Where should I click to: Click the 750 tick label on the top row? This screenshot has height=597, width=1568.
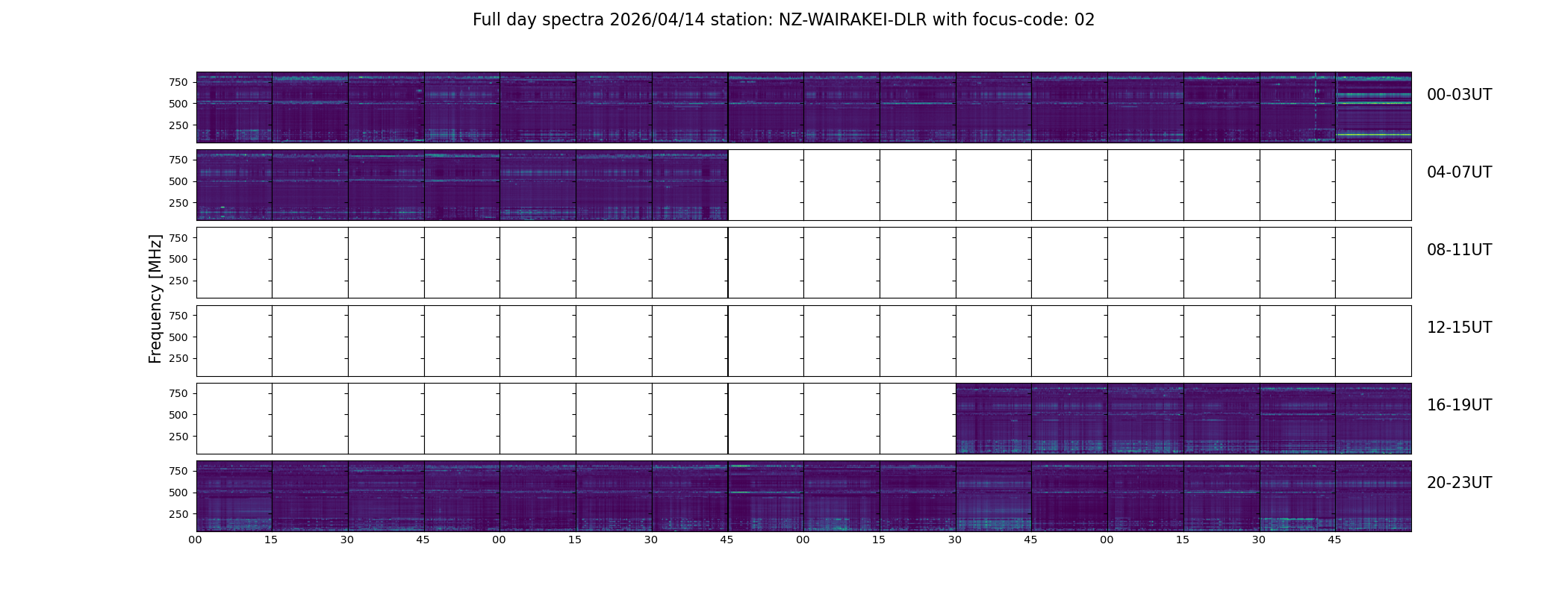[x=178, y=82]
